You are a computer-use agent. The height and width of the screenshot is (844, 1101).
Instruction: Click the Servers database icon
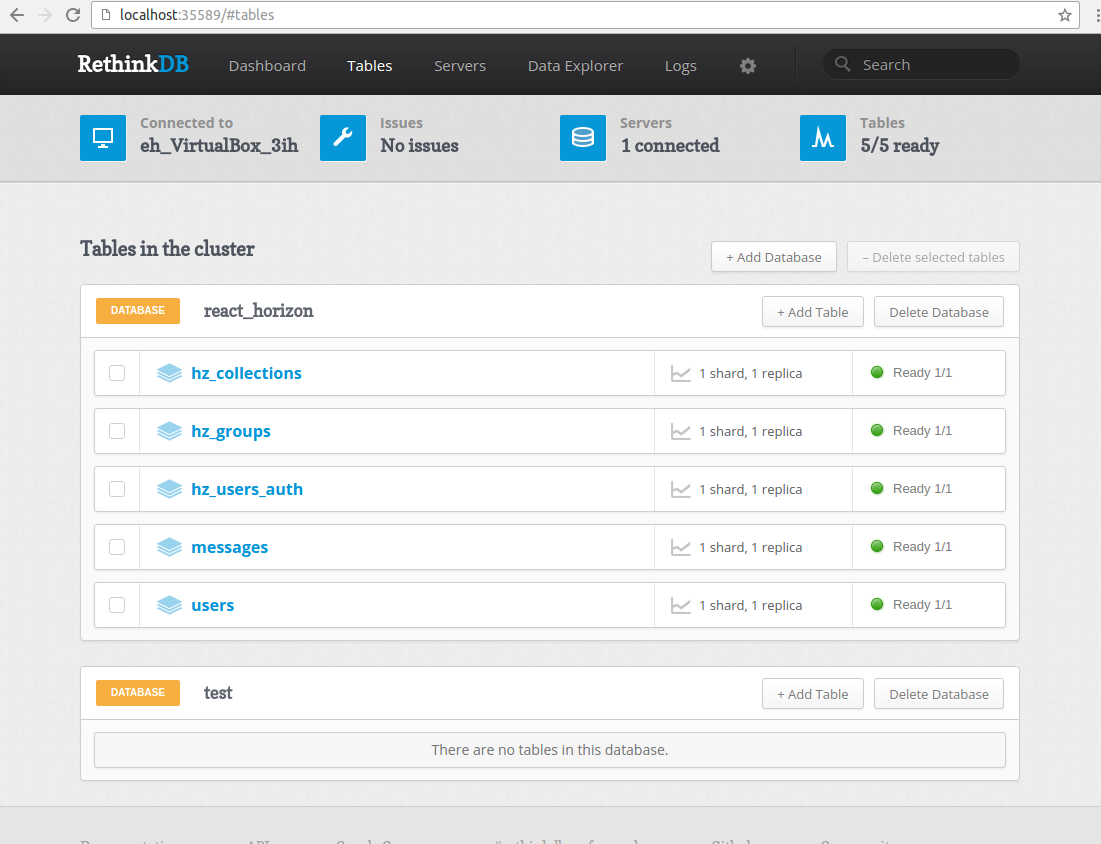pyautogui.click(x=583, y=138)
